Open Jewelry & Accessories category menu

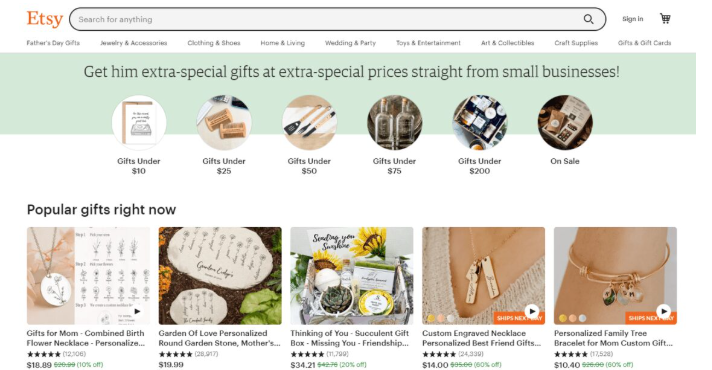pos(134,43)
